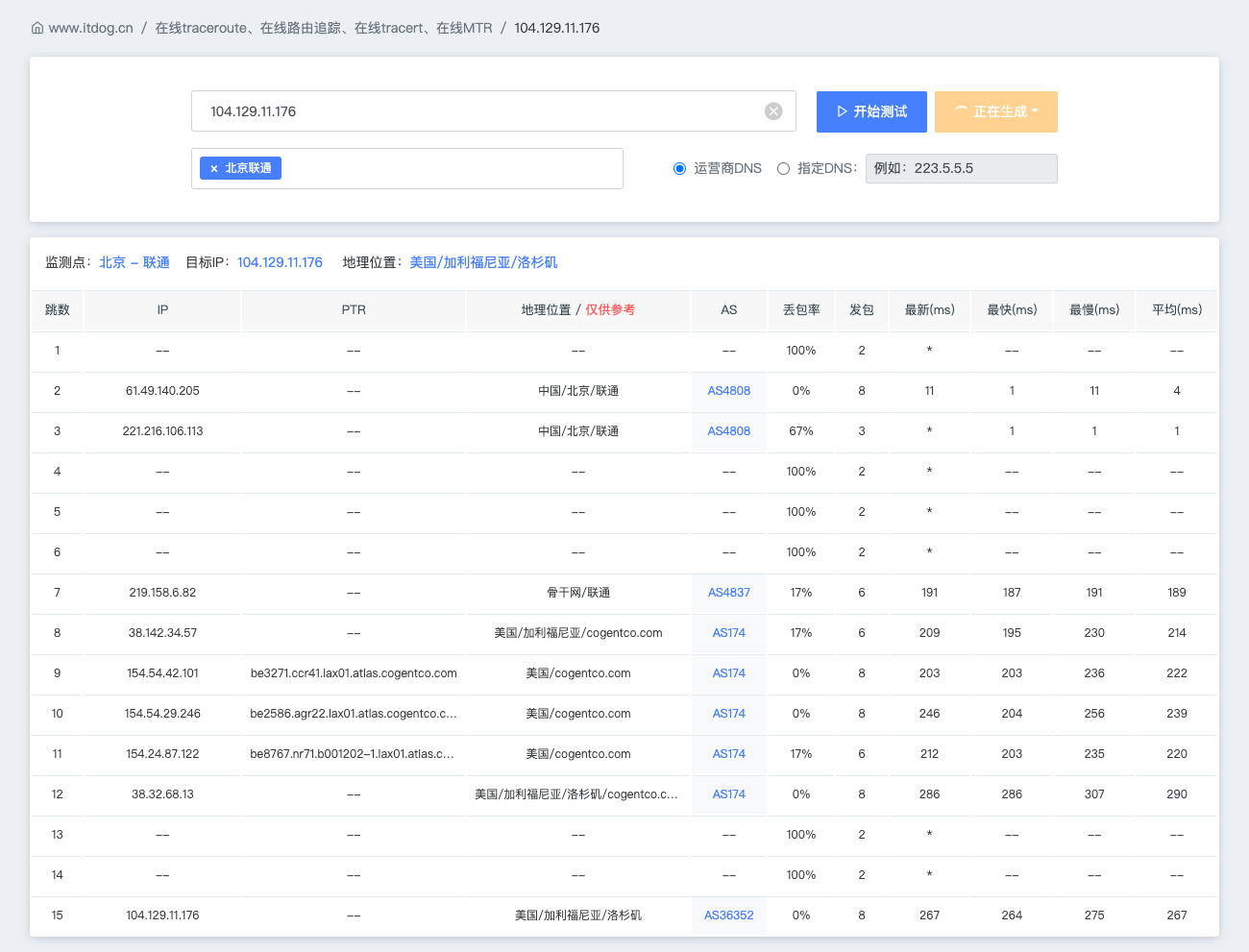Click IP cell 154.54.29.246
Viewport: 1249px width, 952px height.
pos(162,714)
